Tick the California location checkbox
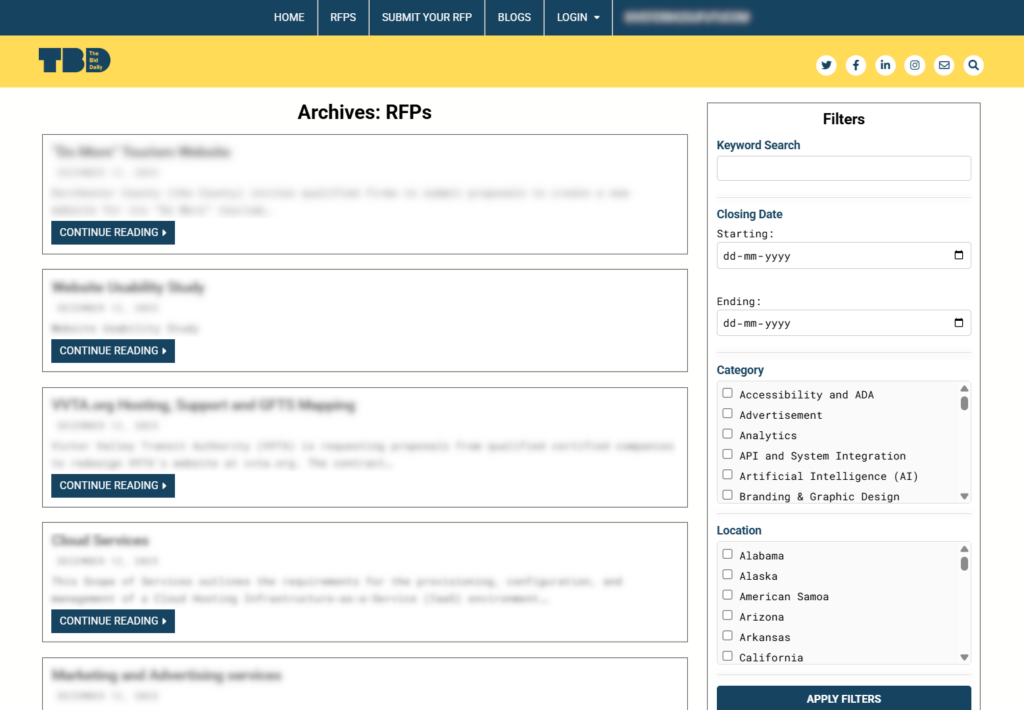 pyautogui.click(x=728, y=656)
